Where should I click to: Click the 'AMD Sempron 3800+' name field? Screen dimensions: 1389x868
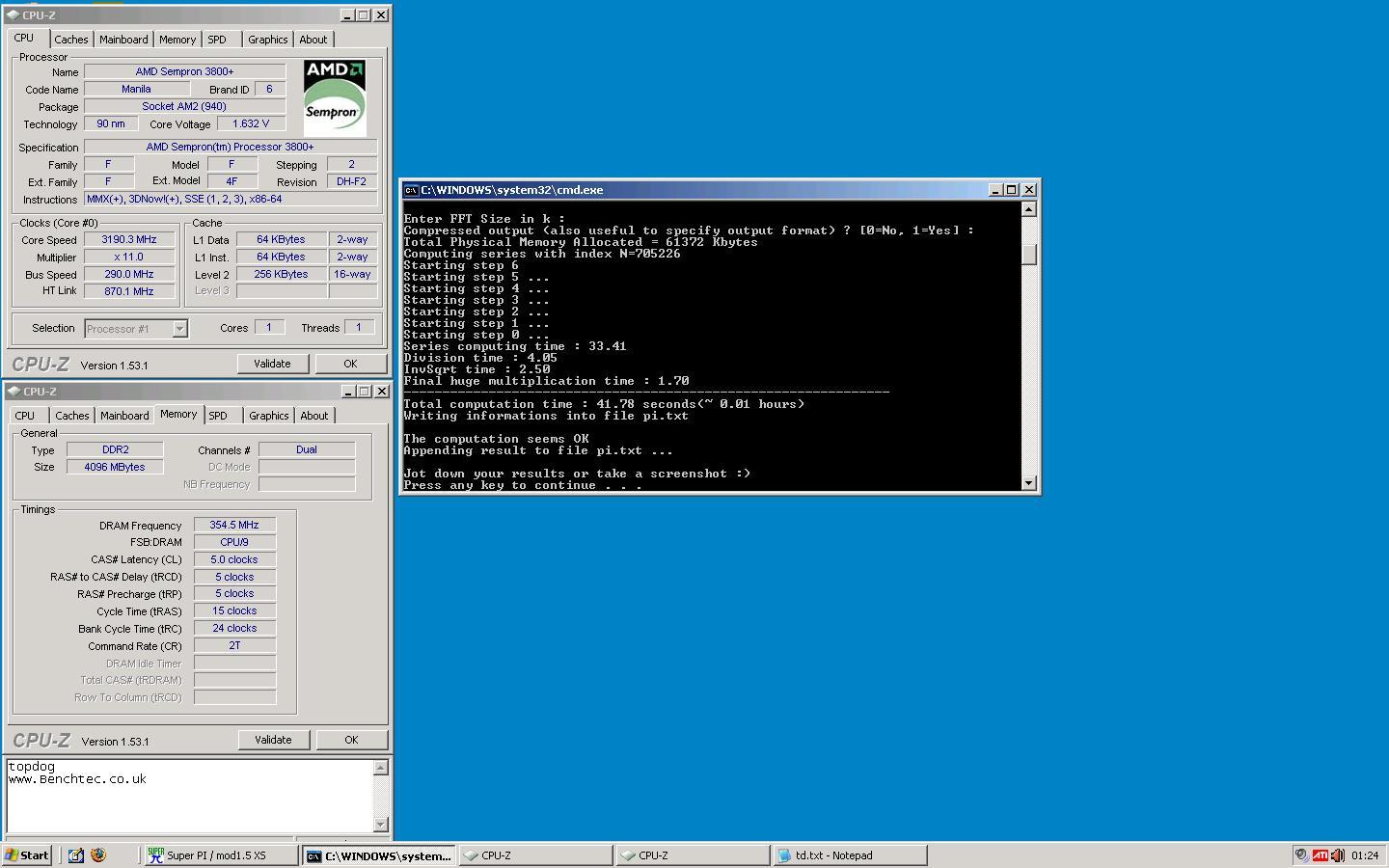[184, 71]
